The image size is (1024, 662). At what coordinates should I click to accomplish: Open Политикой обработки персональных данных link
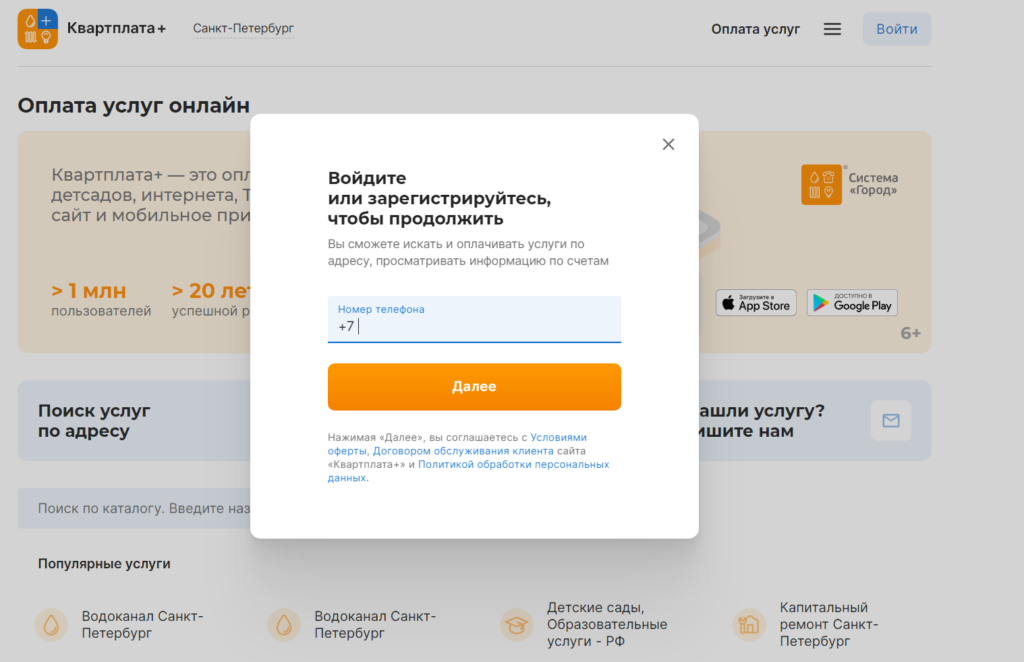(468, 471)
